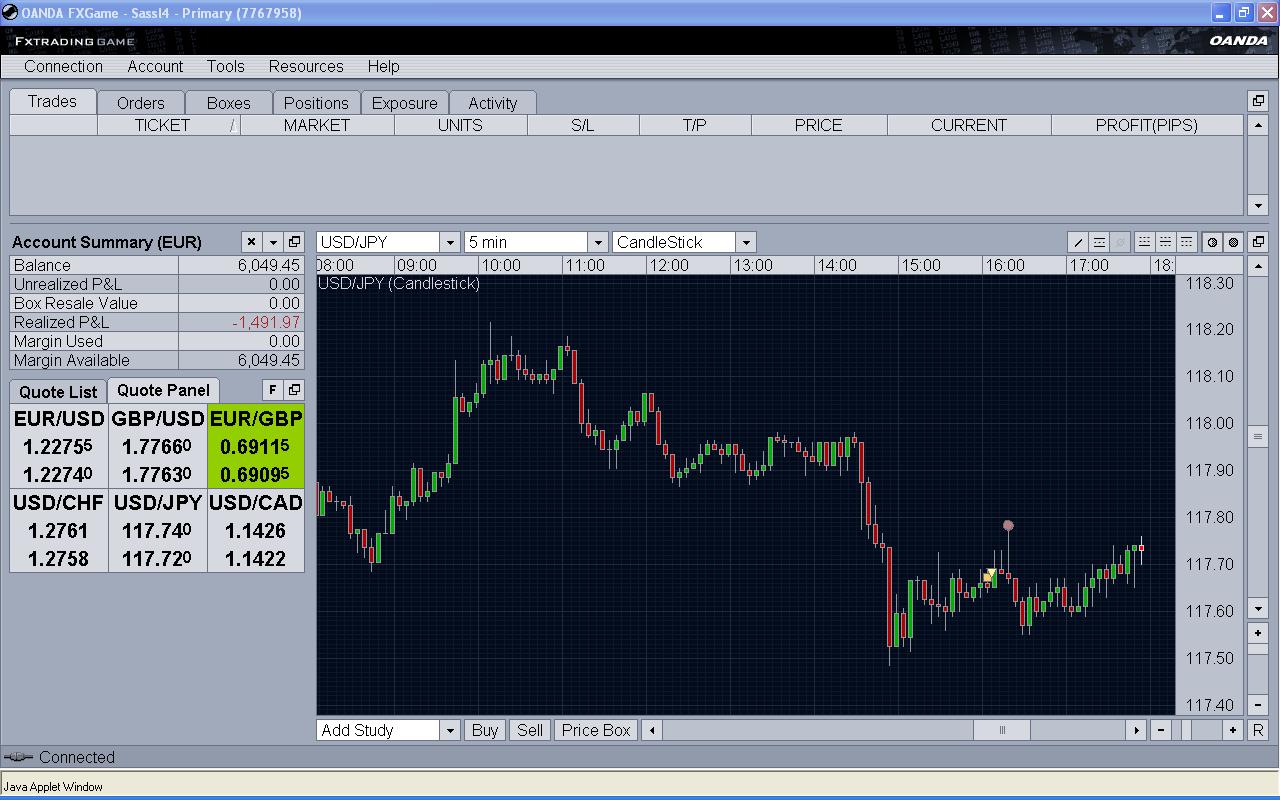Click the chart vertical scrollbar thumb
This screenshot has width=1280, height=800.
1258,437
